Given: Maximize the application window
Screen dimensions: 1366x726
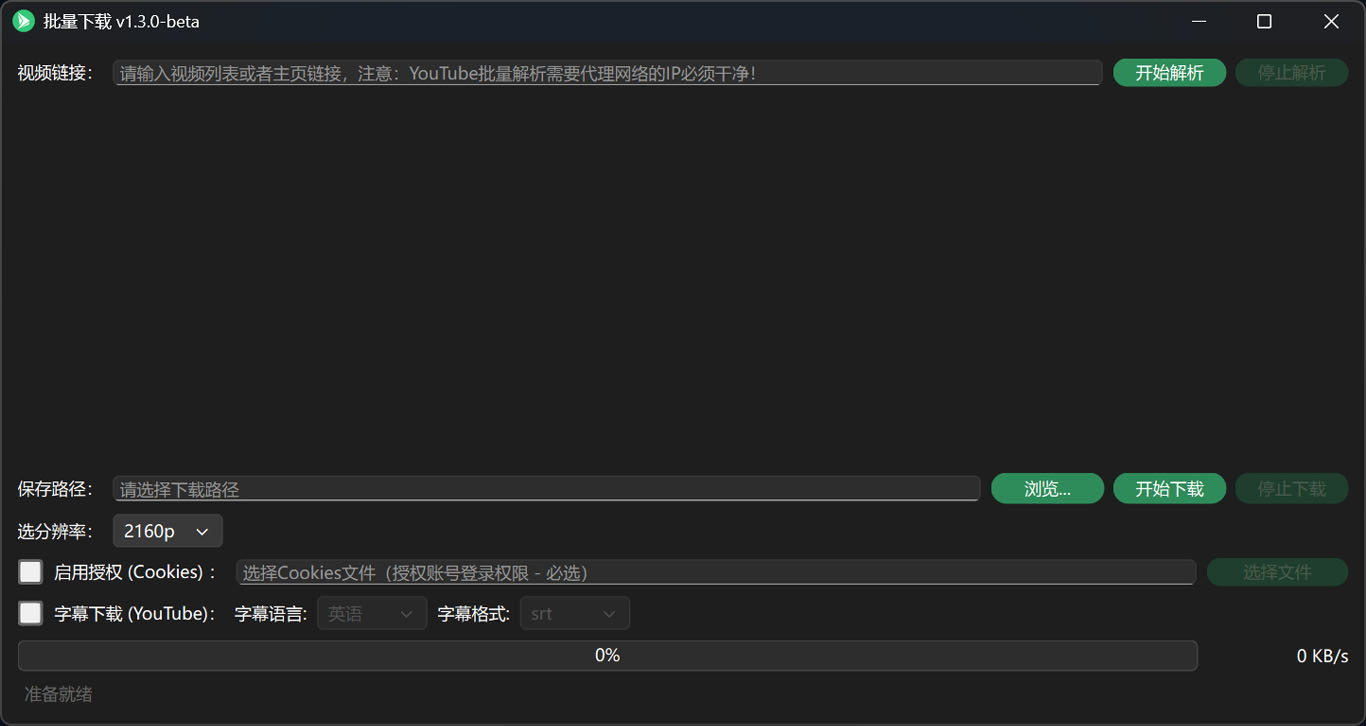Looking at the screenshot, I should pyautogui.click(x=1263, y=20).
